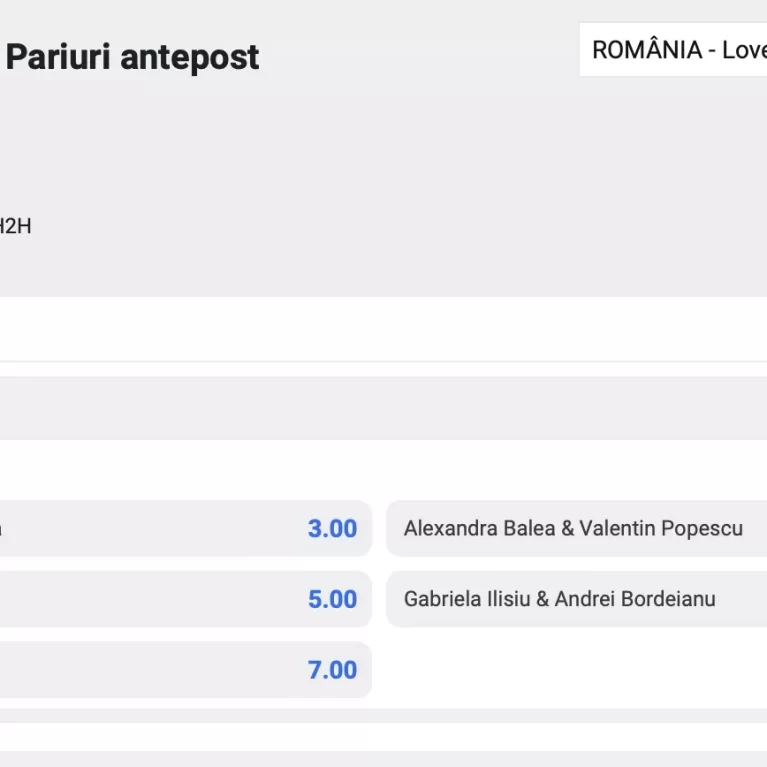This screenshot has height=767, width=767.
Task: Select the 5.00 odds bet
Action: pyautogui.click(x=185, y=599)
